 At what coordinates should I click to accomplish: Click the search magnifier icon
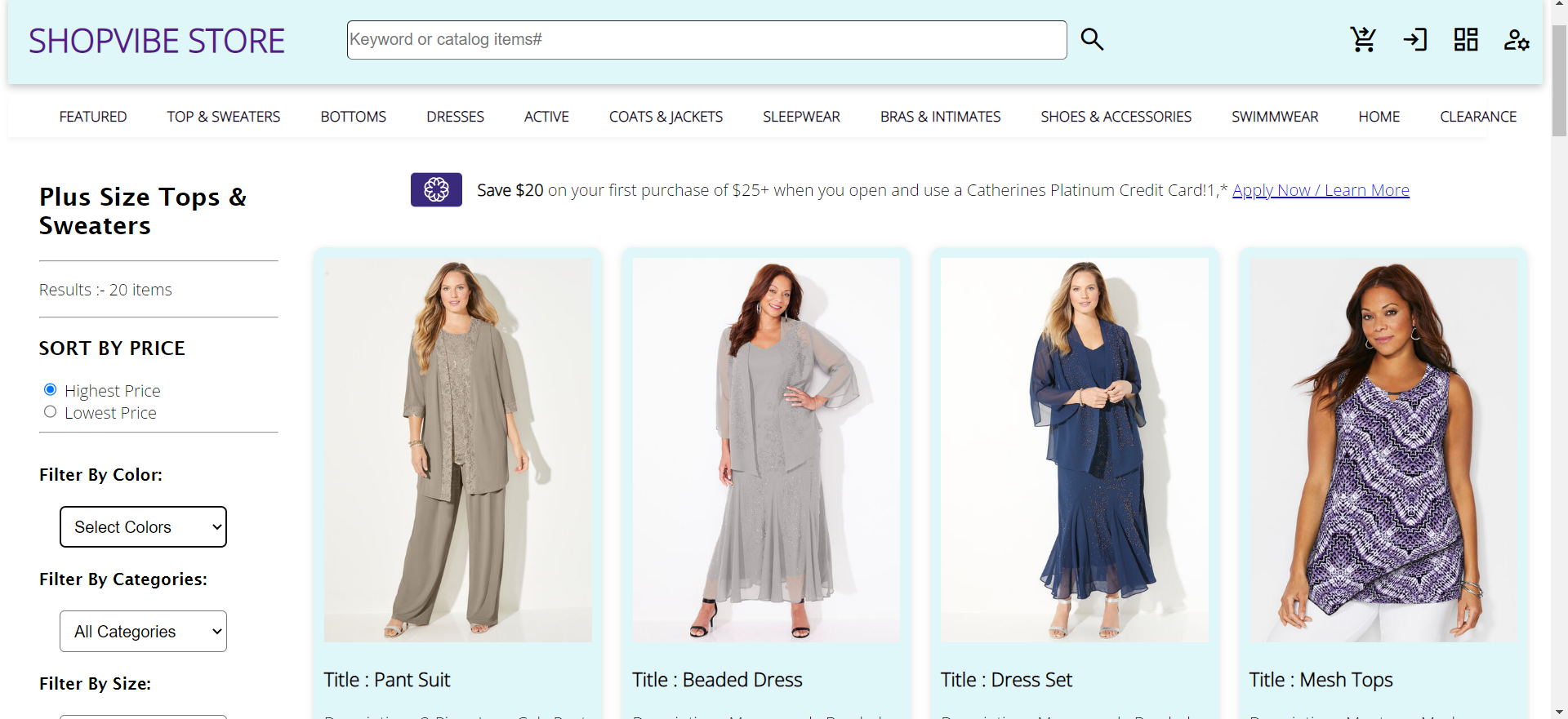pos(1092,39)
